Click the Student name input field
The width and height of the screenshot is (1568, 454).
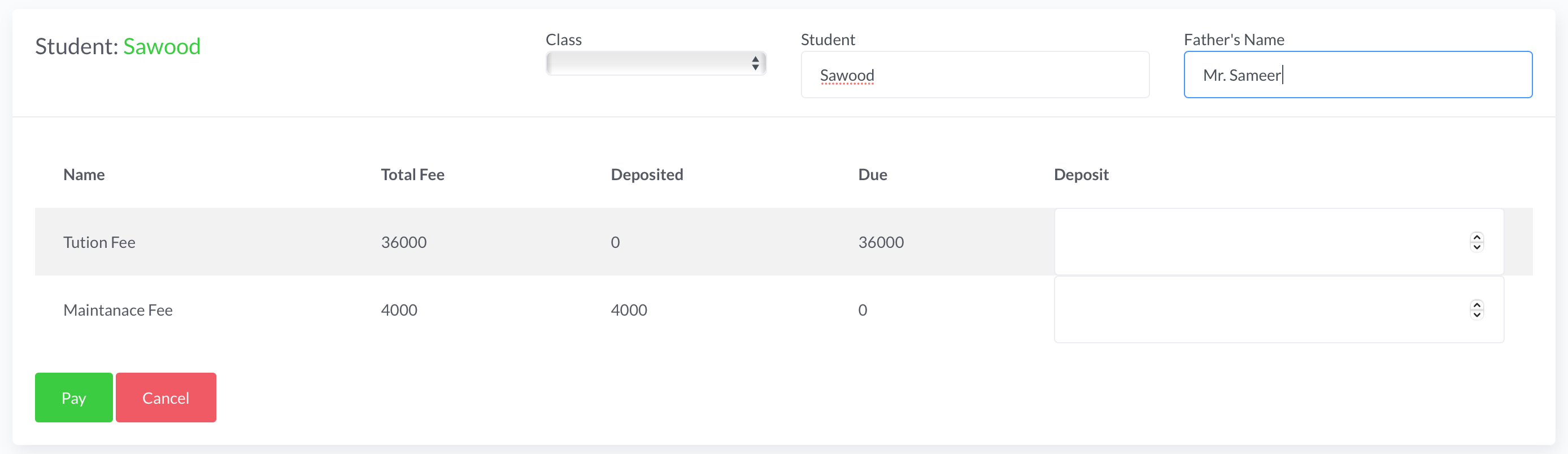pos(974,75)
